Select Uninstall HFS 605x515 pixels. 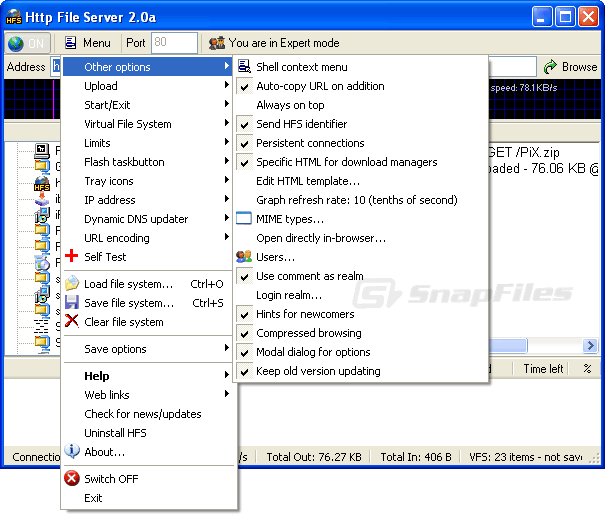tap(149, 433)
